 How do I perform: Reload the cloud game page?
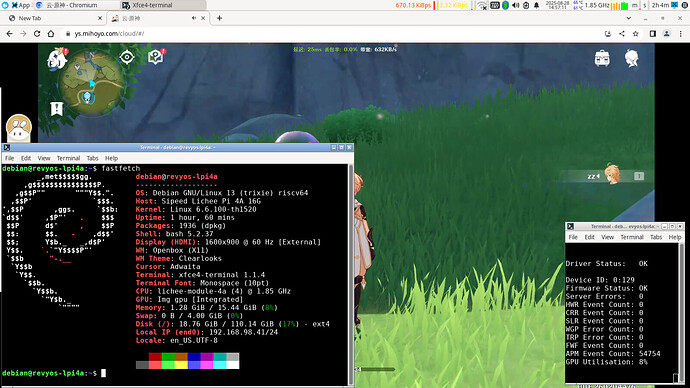(37, 33)
